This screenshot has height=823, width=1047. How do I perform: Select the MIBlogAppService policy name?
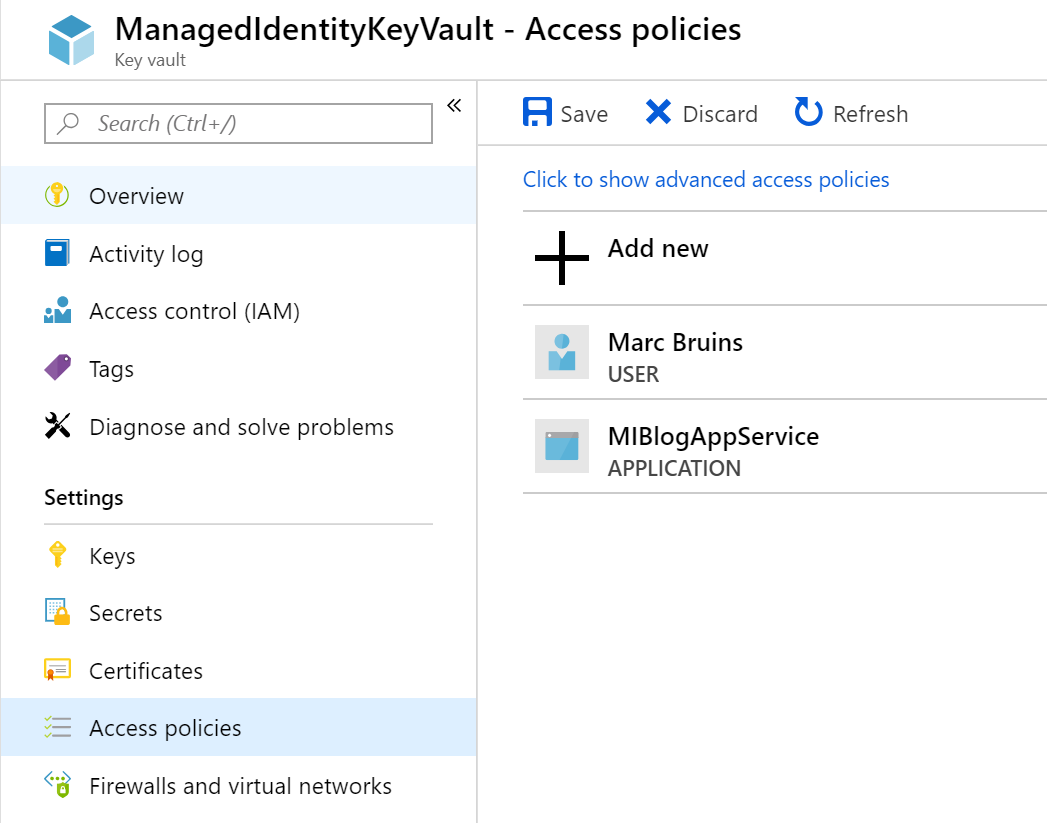[x=713, y=437]
